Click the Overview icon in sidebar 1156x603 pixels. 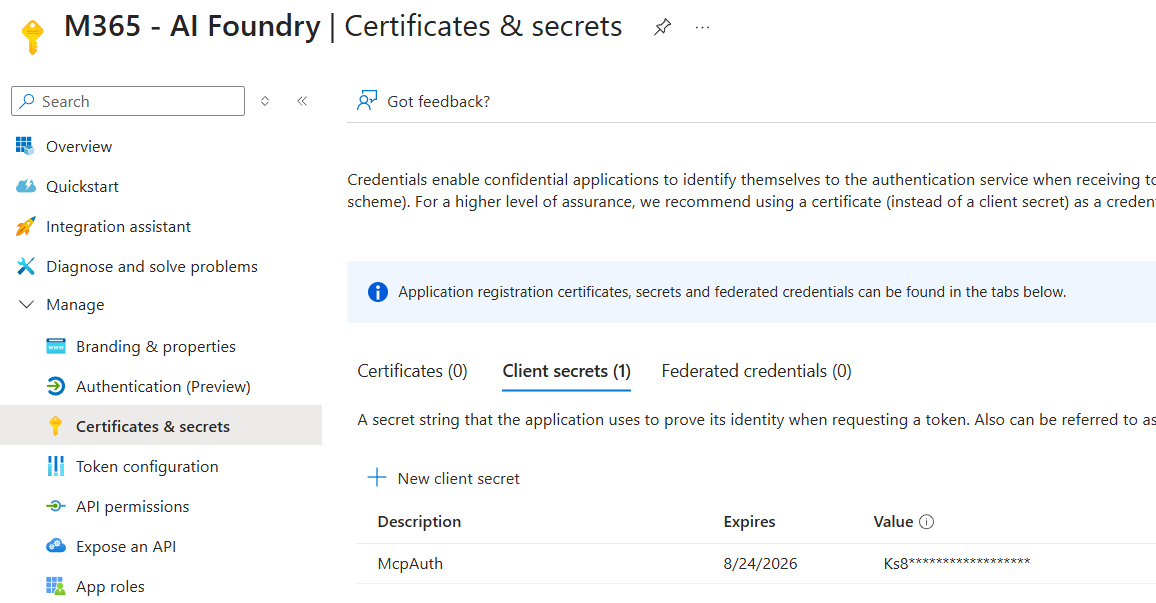pos(25,146)
